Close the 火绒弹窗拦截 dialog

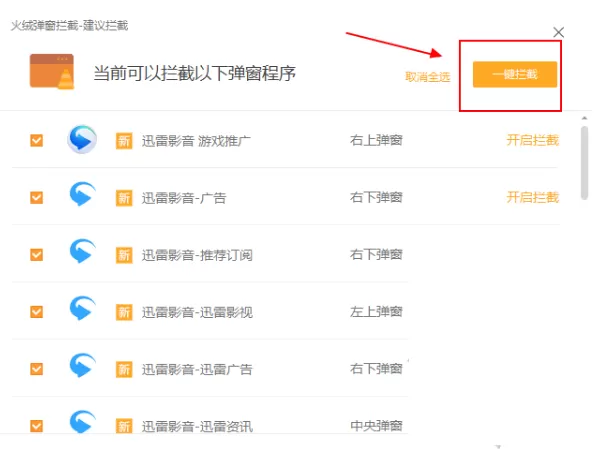(x=558, y=32)
